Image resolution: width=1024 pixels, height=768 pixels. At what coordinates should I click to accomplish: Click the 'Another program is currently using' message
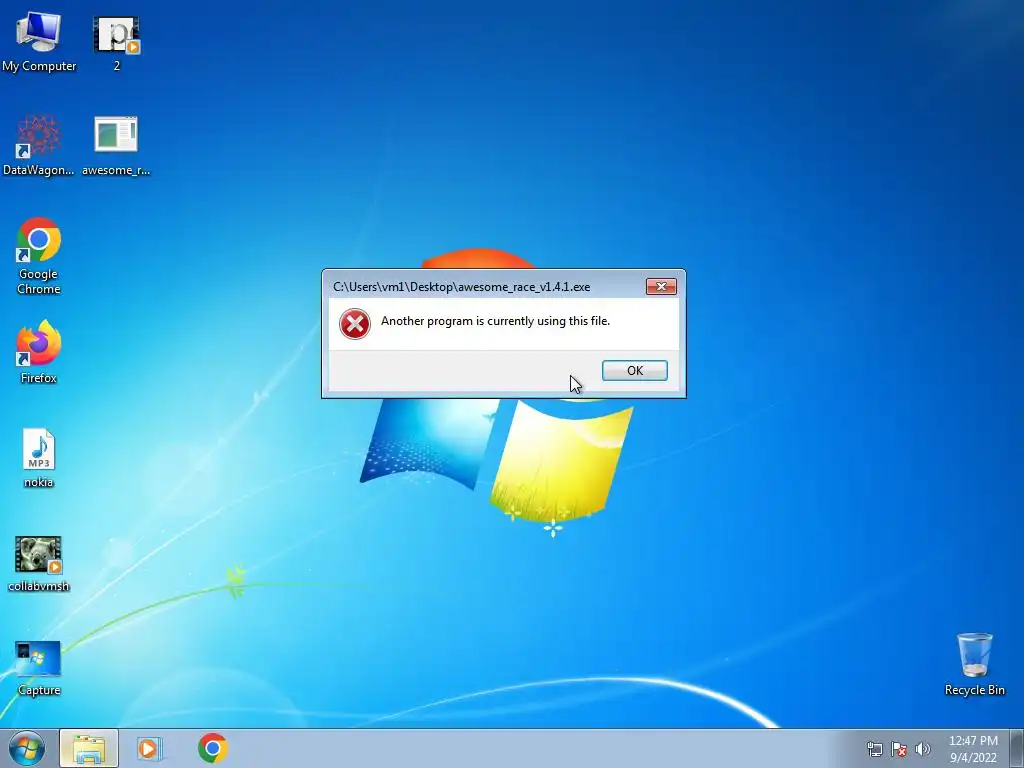tap(495, 321)
